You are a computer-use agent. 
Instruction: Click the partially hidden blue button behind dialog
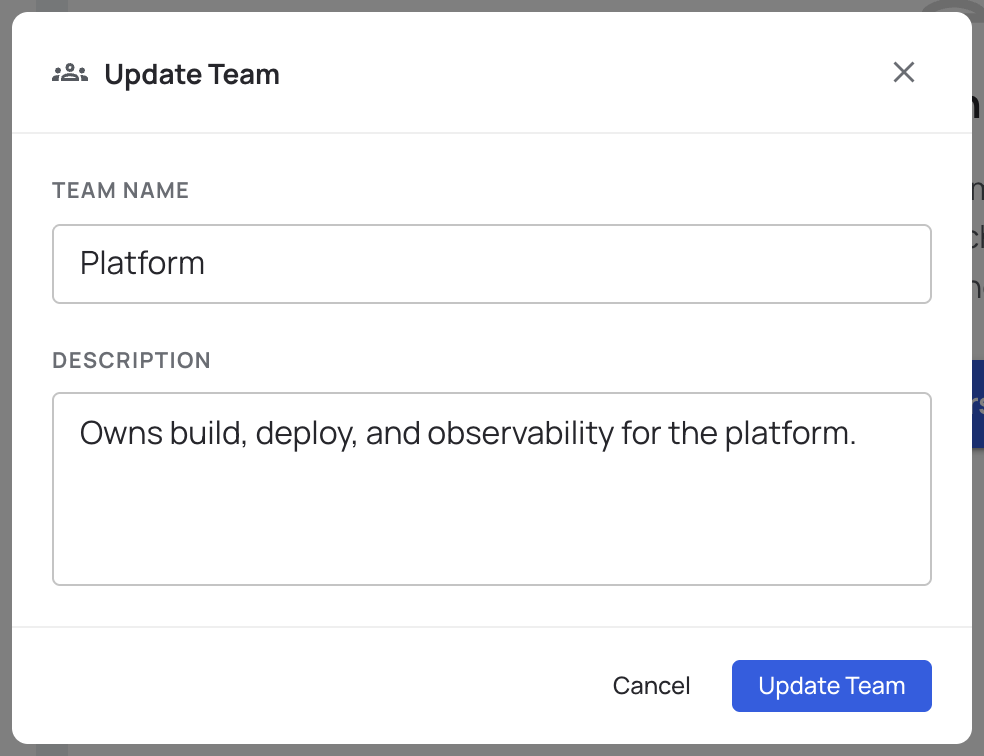click(x=978, y=403)
